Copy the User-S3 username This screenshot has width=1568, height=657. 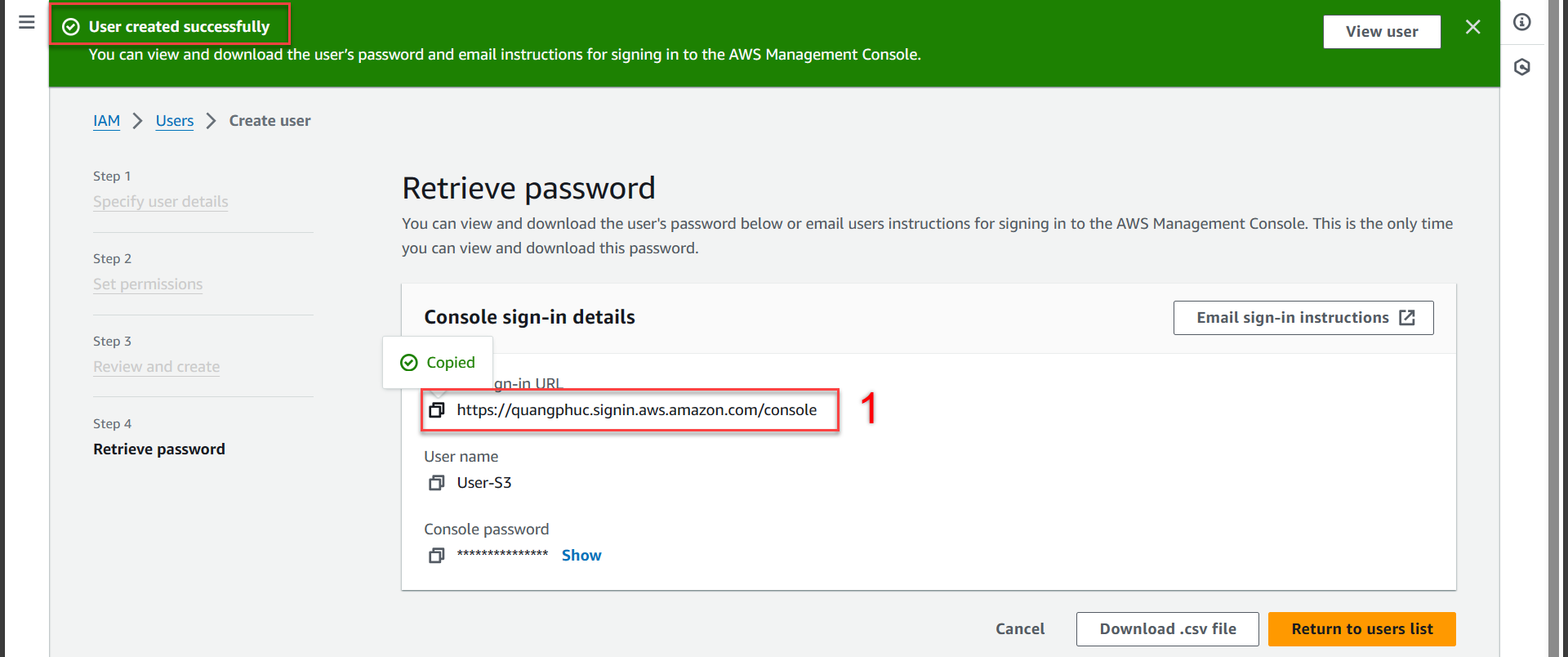[x=437, y=482]
